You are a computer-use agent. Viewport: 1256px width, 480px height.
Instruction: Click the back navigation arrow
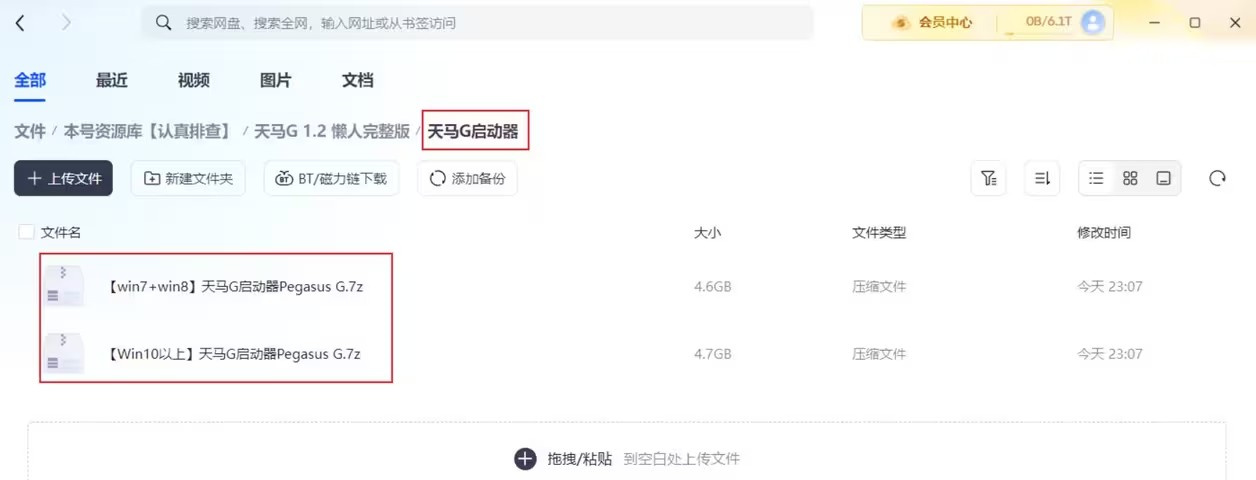click(x=21, y=22)
